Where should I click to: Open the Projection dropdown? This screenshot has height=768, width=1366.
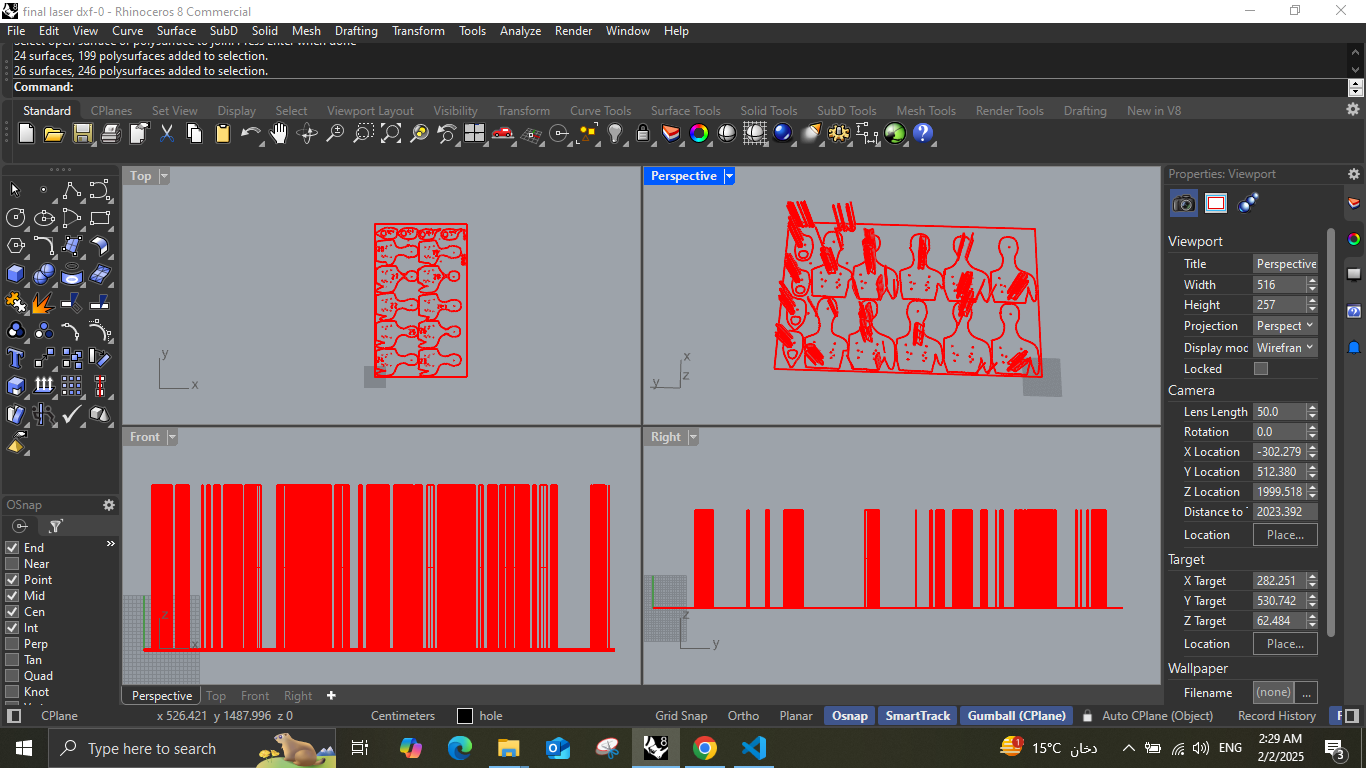1285,326
